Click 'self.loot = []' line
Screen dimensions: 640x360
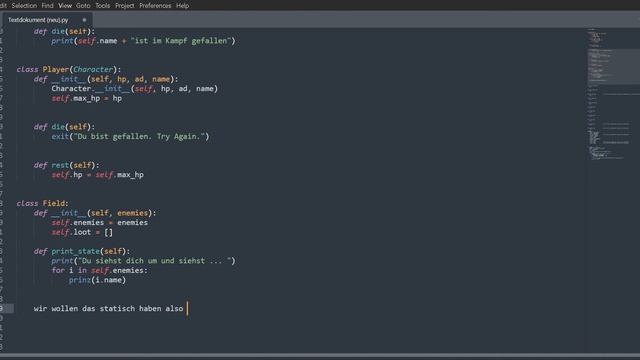(82, 232)
